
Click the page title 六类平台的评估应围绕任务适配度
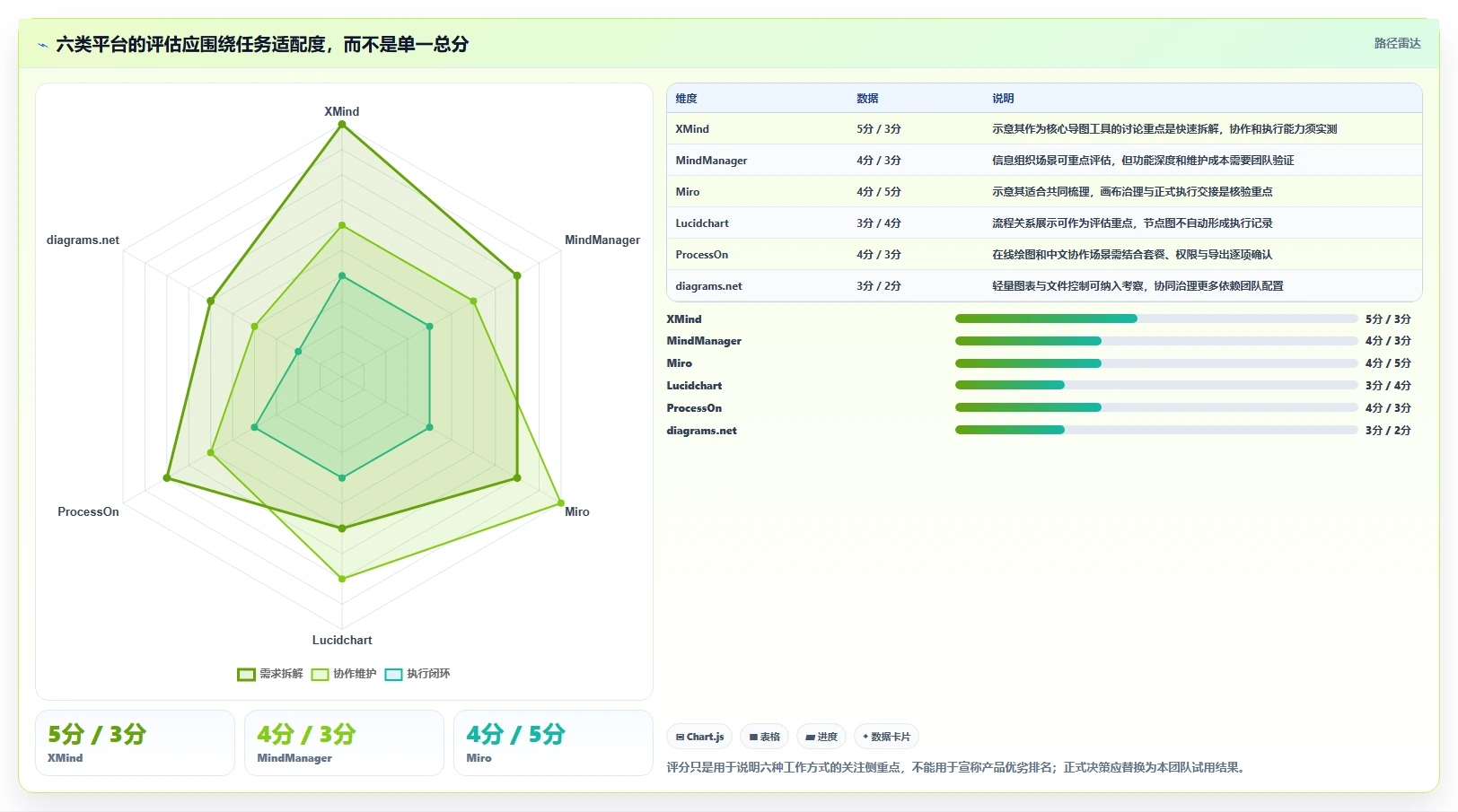point(262,44)
